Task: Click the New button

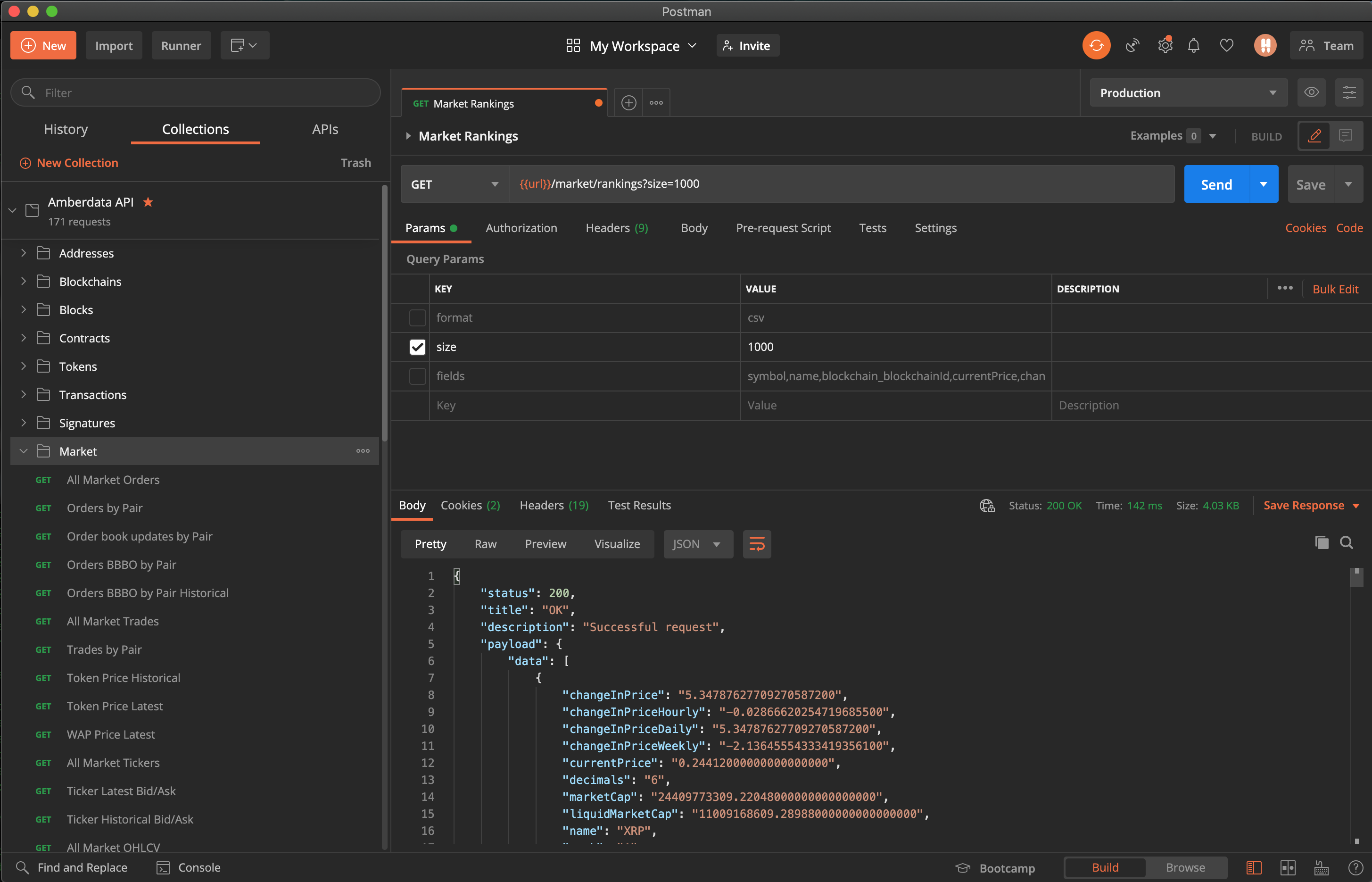Action: (x=43, y=45)
